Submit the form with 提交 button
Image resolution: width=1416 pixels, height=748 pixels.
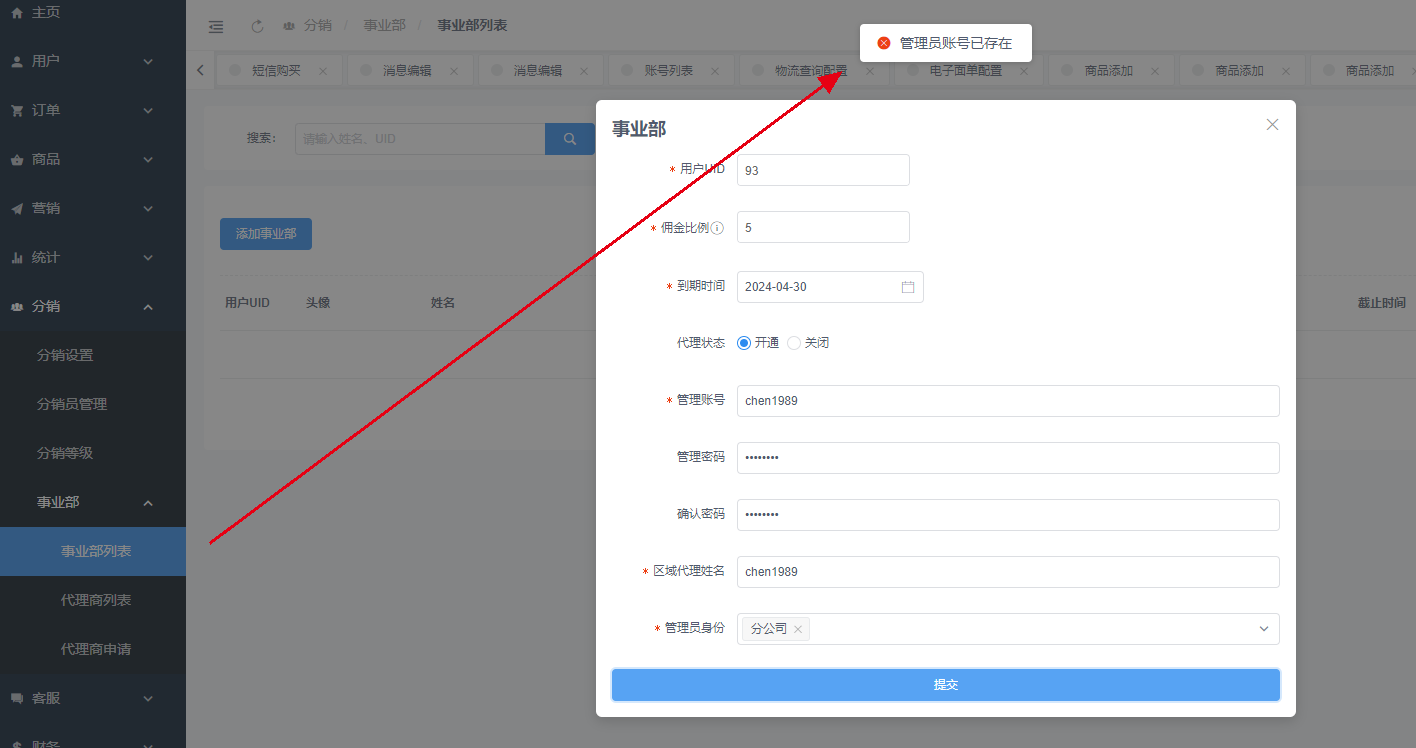[945, 685]
